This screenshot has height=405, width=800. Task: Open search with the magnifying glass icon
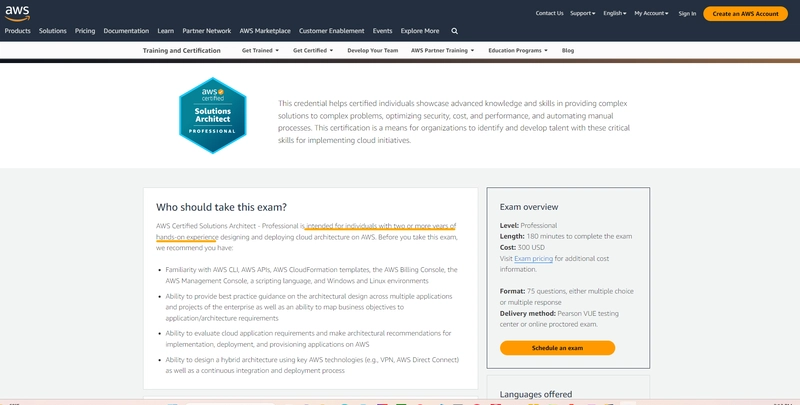click(454, 31)
